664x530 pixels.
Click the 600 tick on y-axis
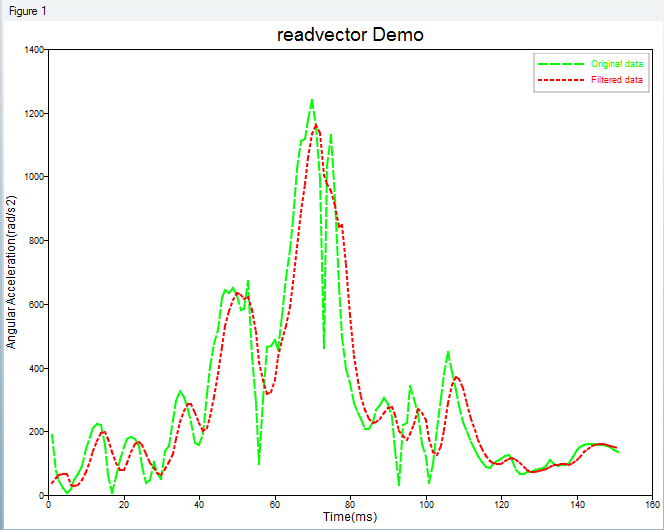tap(36, 304)
